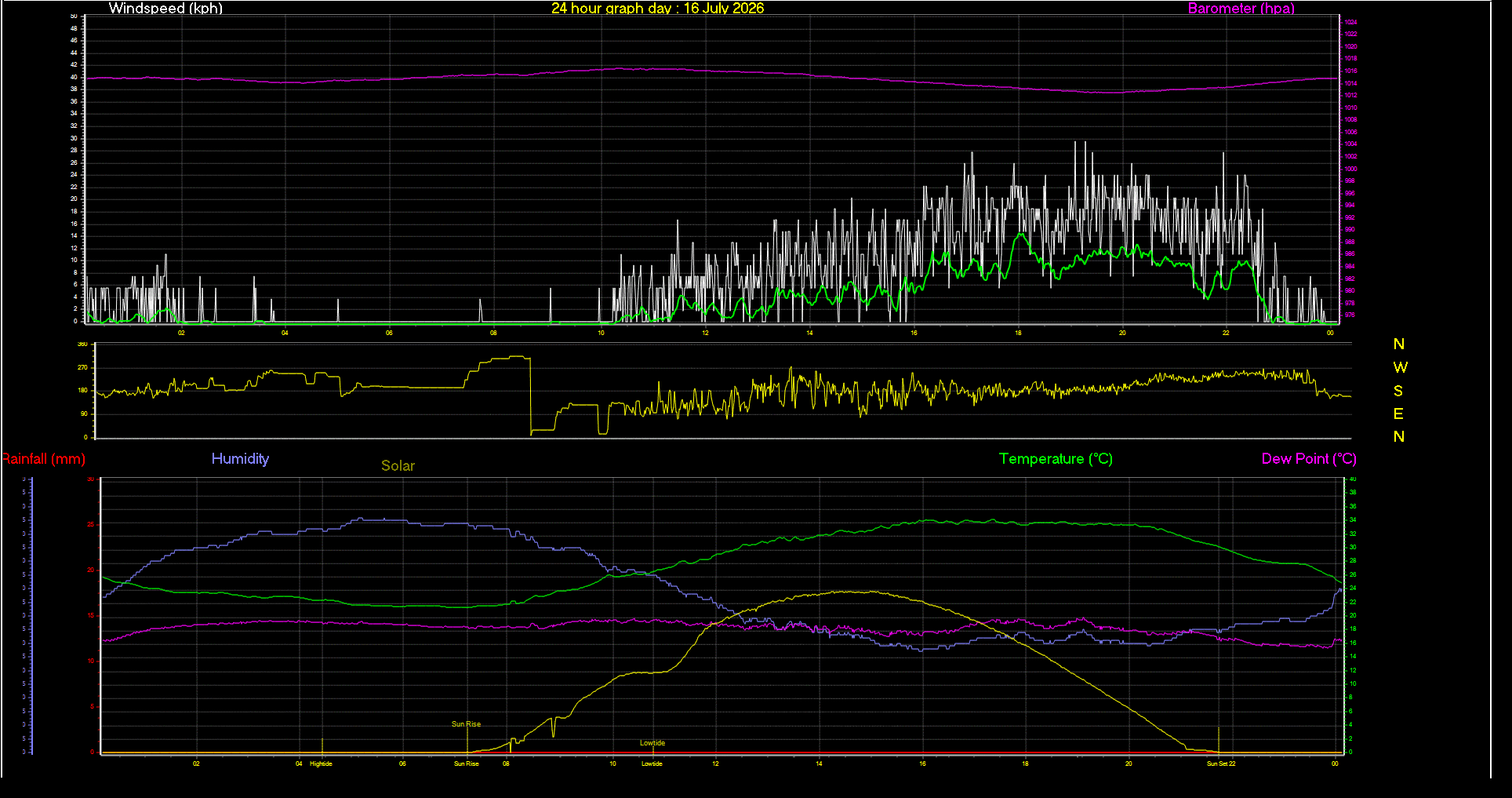Click hour '12' under the windspeed graph
Image resolution: width=1512 pixels, height=798 pixels.
705,333
